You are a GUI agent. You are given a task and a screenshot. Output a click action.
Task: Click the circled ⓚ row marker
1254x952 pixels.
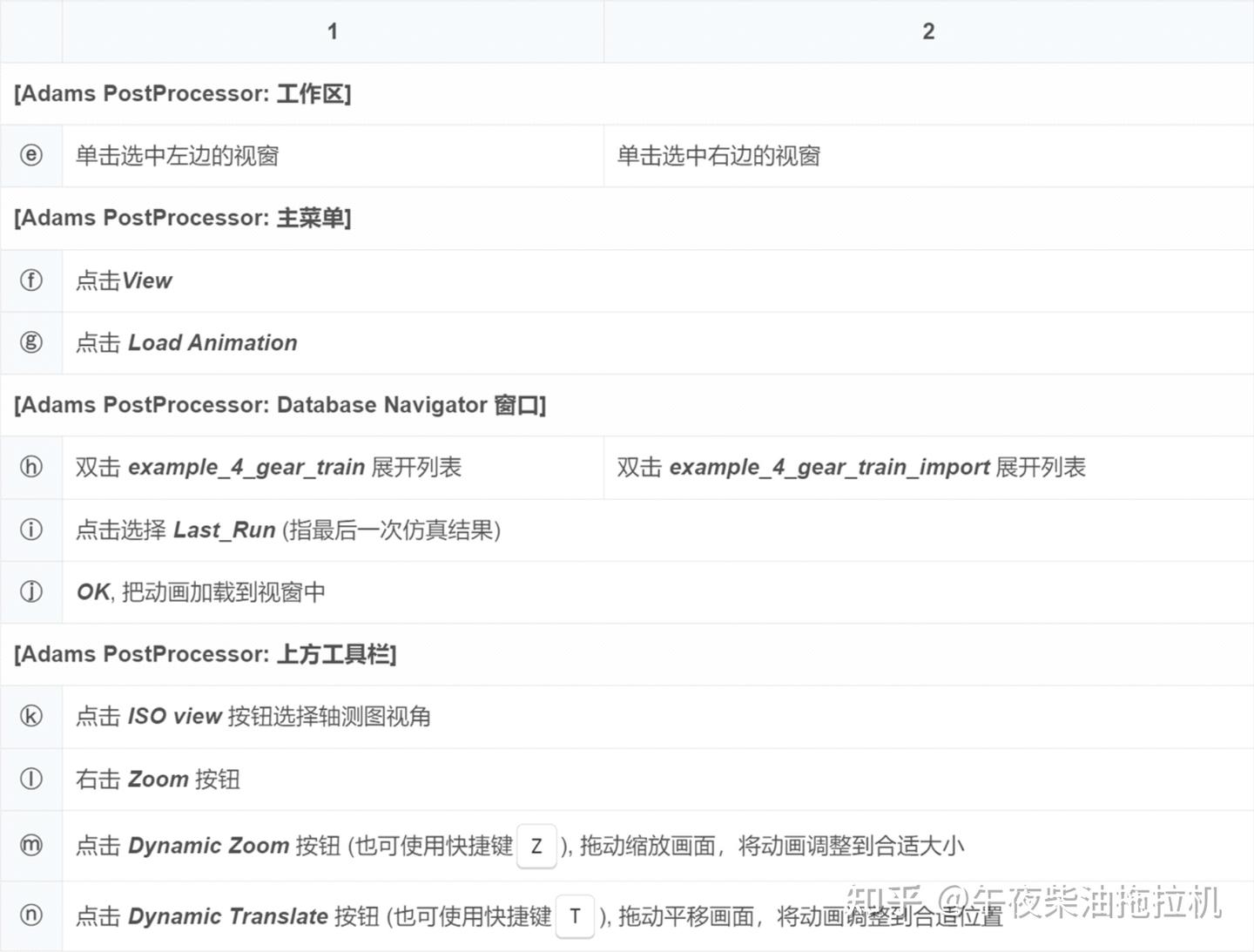point(31,716)
